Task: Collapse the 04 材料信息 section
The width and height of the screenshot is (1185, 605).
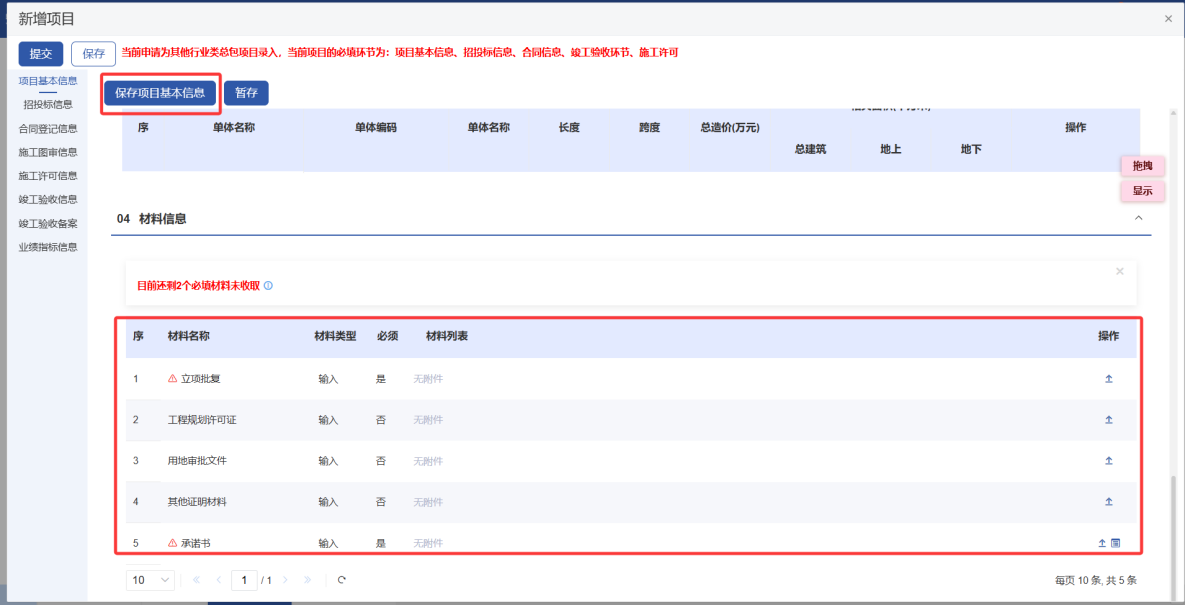Action: pyautogui.click(x=1138, y=218)
